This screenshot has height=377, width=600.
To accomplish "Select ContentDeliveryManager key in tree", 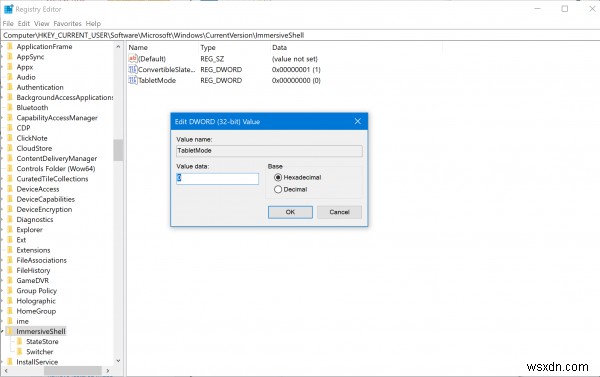I will (x=57, y=158).
